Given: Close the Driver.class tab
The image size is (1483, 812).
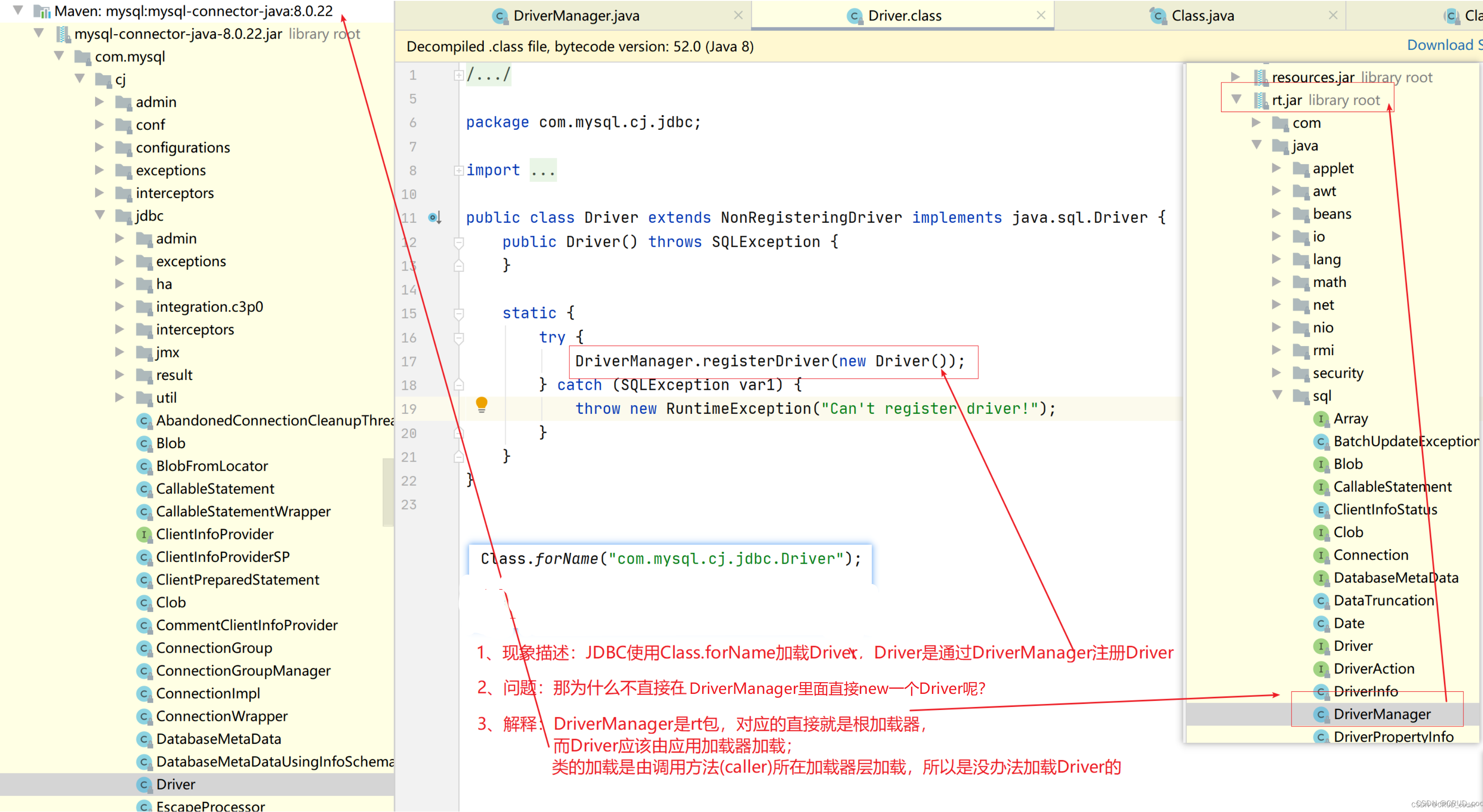Looking at the screenshot, I should [1041, 16].
